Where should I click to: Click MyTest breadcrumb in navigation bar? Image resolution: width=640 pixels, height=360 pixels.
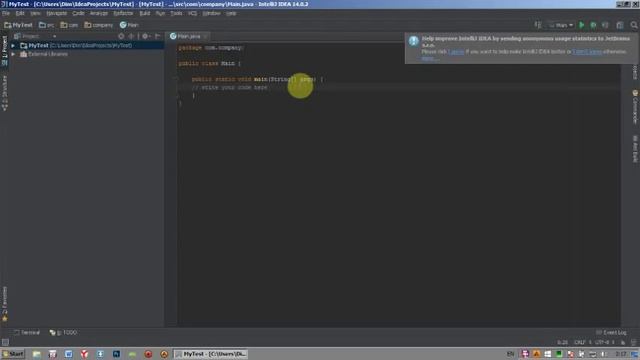18,25
